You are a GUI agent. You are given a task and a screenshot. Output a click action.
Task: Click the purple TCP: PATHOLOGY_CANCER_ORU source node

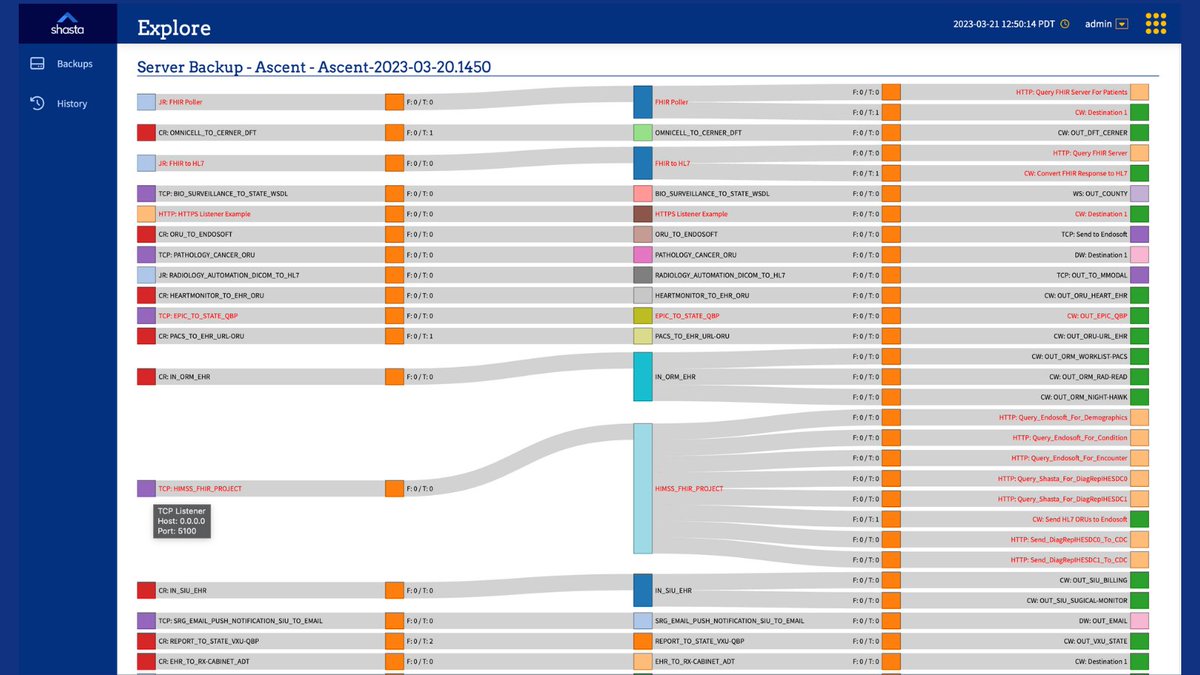pos(146,255)
